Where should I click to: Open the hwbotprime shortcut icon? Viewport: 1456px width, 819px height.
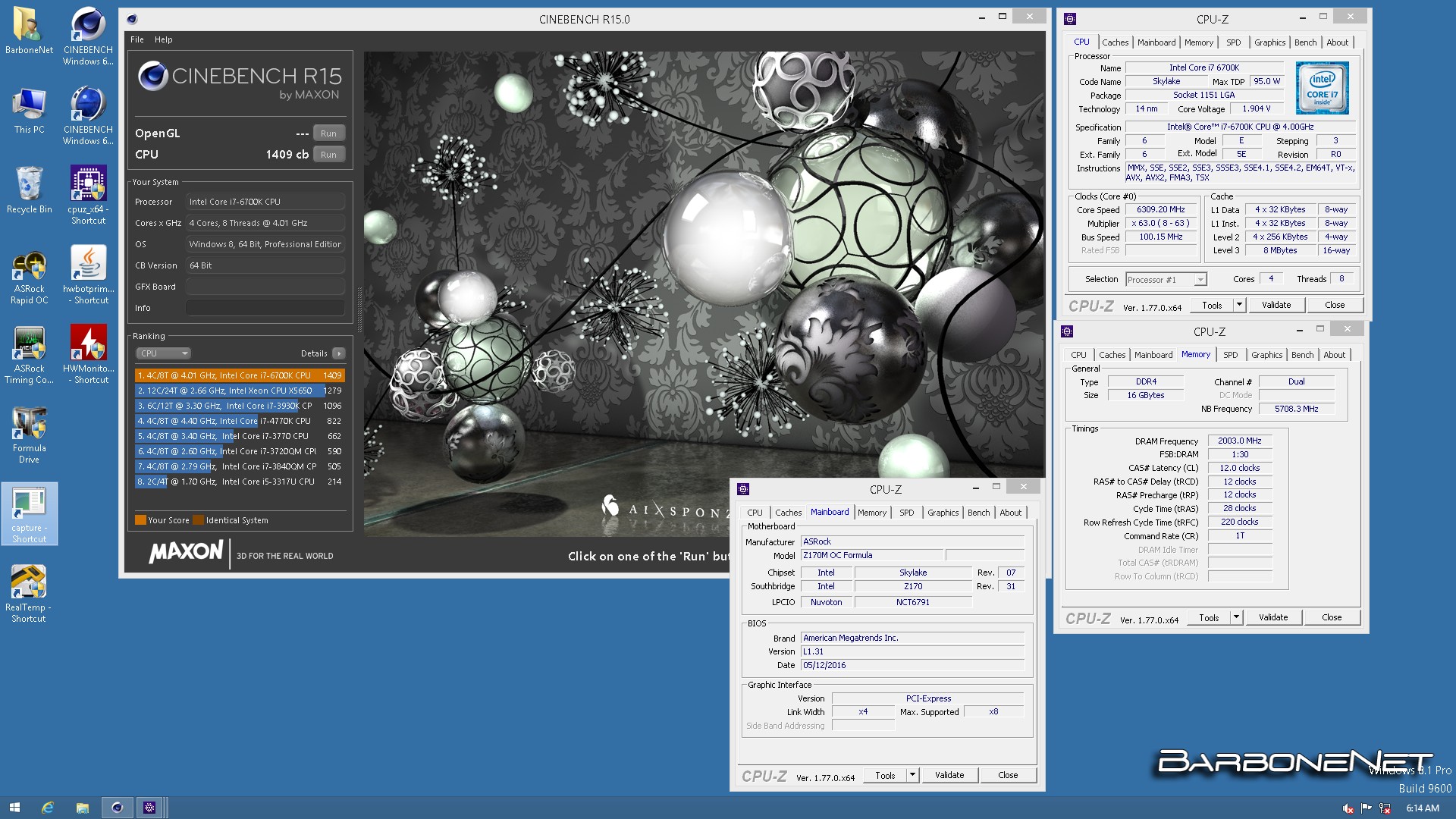88,275
